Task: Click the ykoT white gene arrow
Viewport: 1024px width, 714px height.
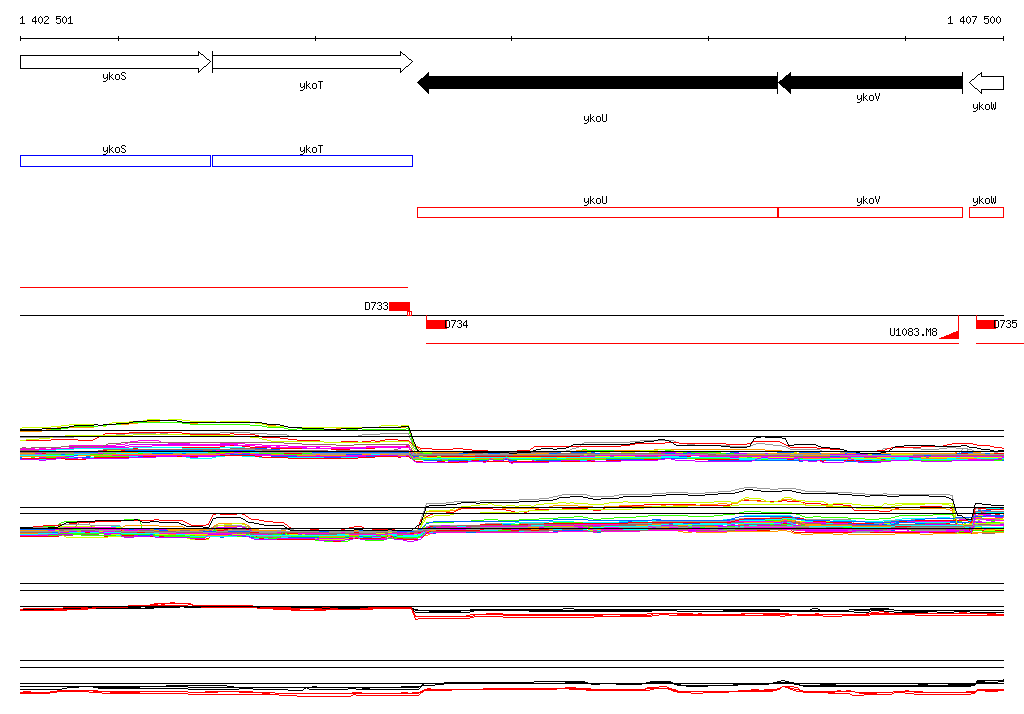Action: coord(312,62)
